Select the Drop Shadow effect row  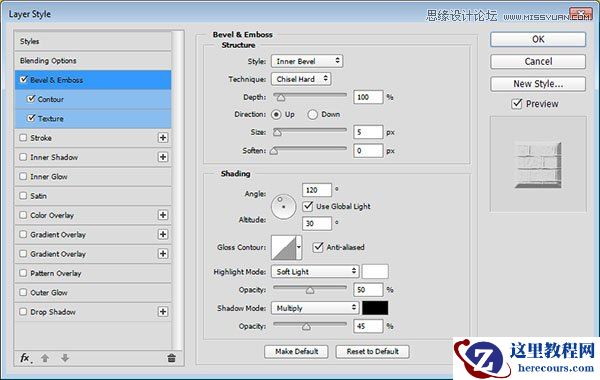pyautogui.click(x=93, y=312)
